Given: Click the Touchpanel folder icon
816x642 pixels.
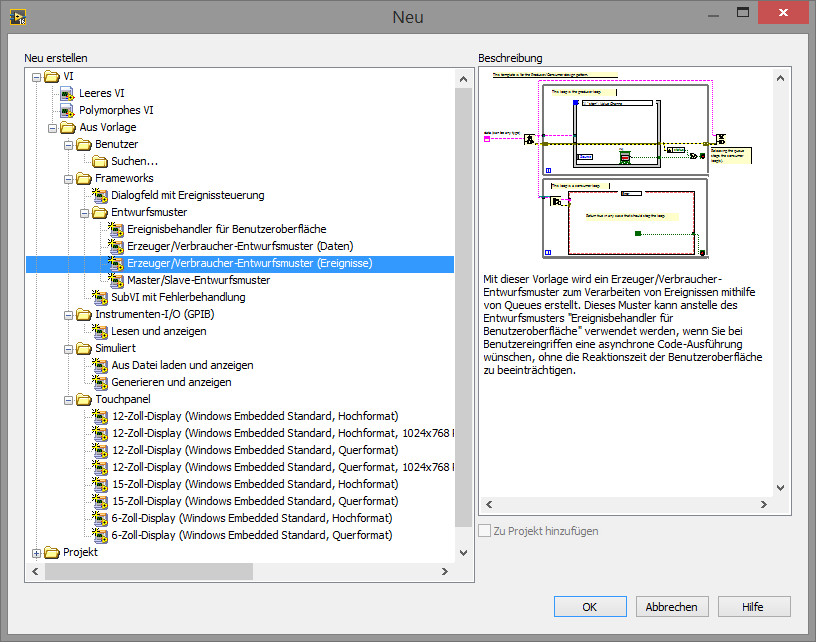Looking at the screenshot, I should [x=84, y=399].
